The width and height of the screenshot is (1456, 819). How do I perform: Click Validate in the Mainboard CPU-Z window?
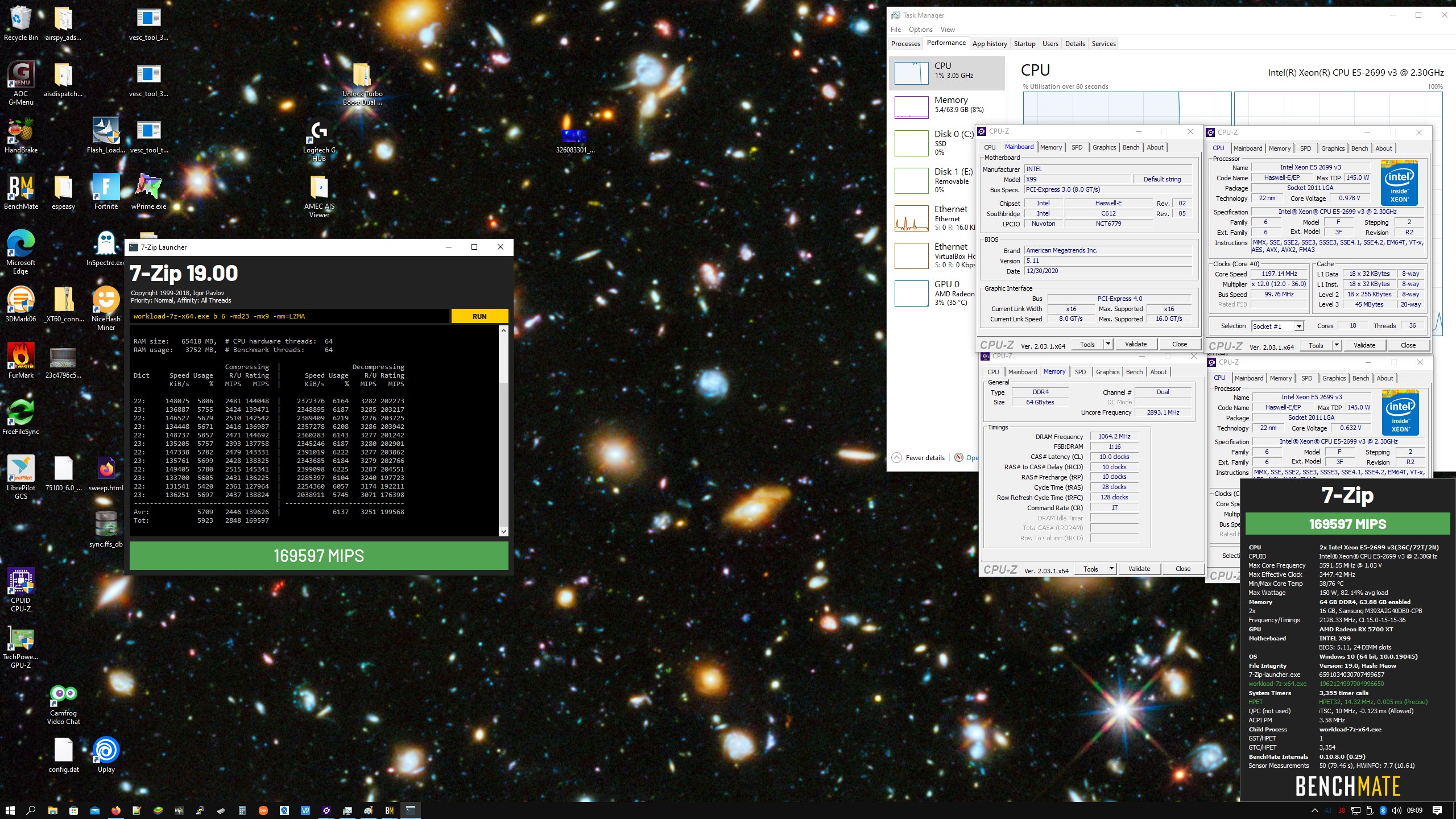[x=1136, y=344]
